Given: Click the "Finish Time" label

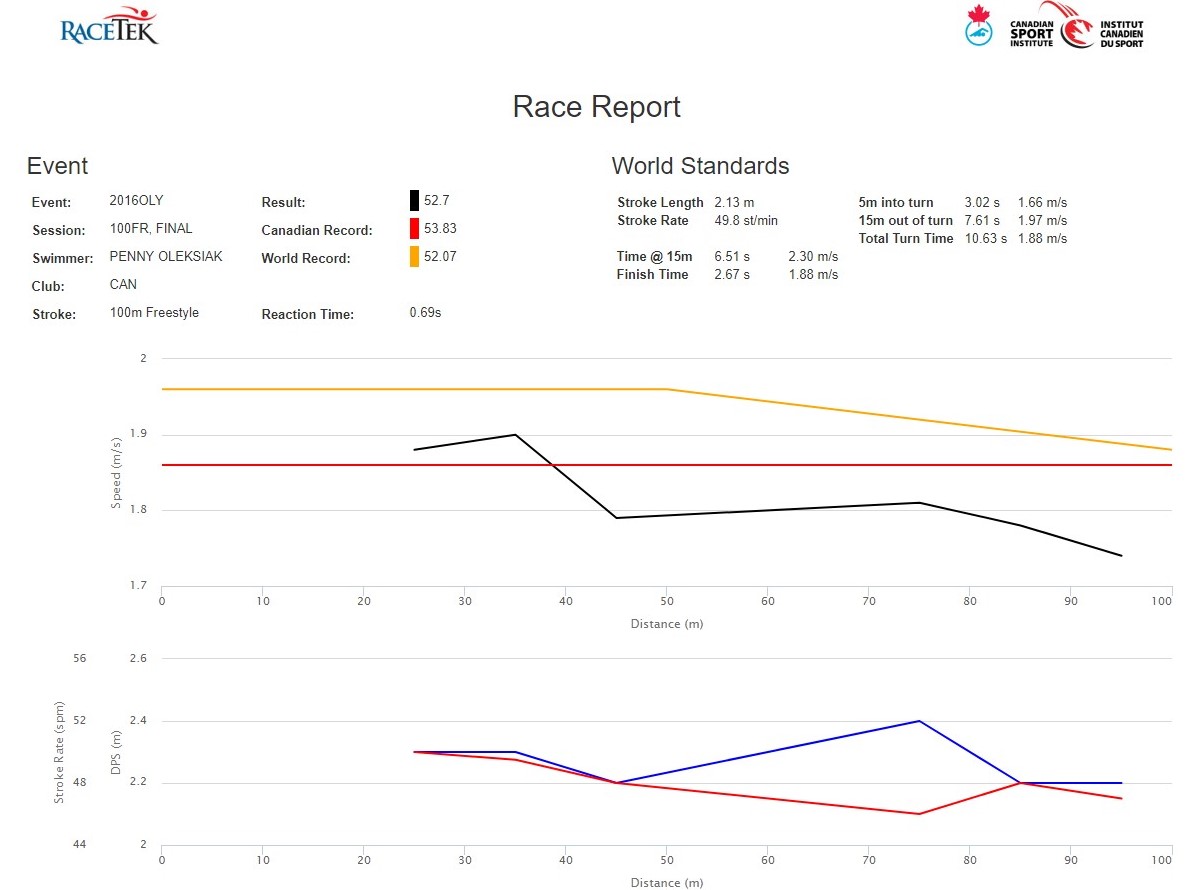Looking at the screenshot, I should [x=652, y=274].
